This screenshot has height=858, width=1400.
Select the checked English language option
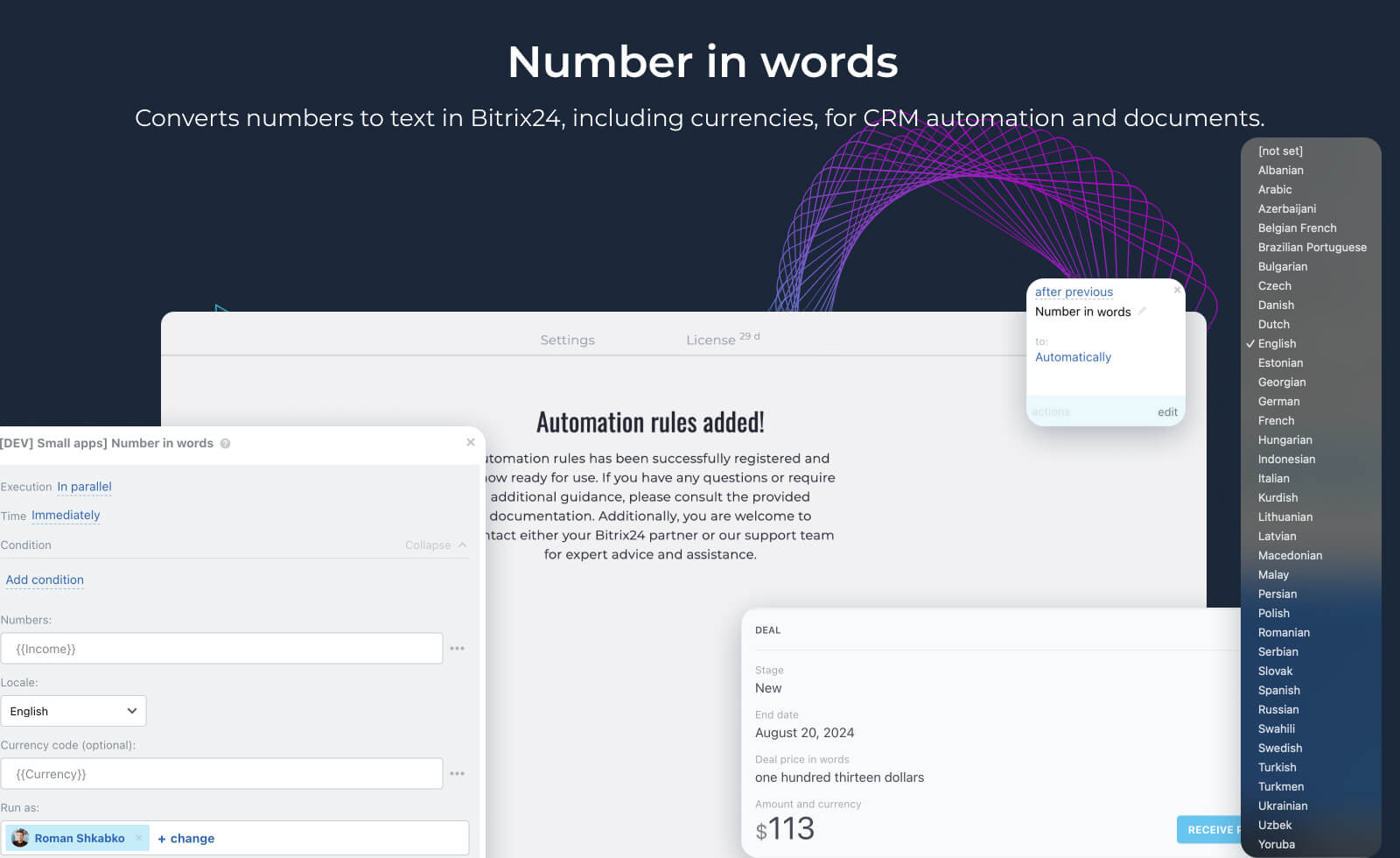1277,344
